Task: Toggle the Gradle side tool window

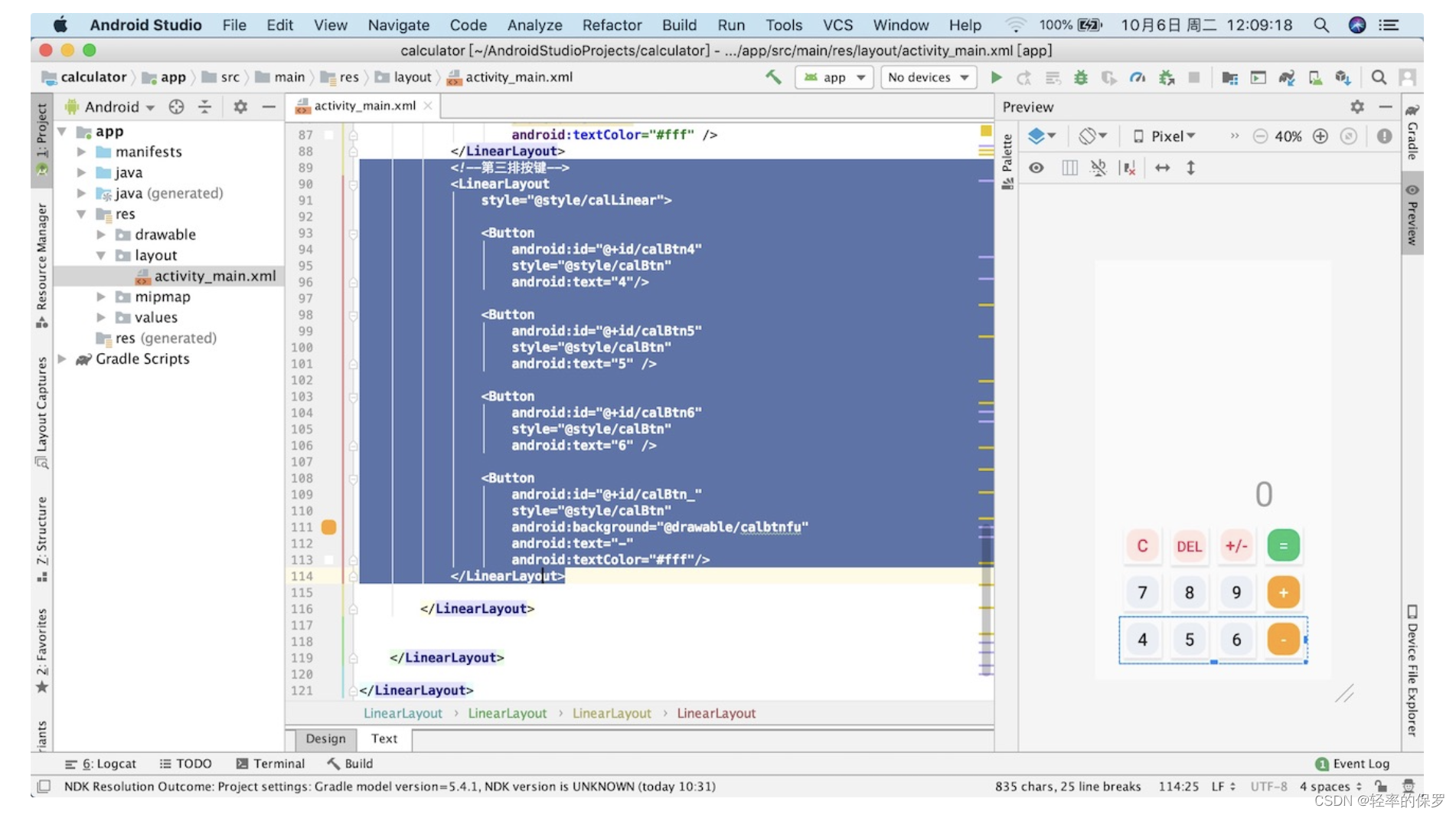Action: [1412, 132]
